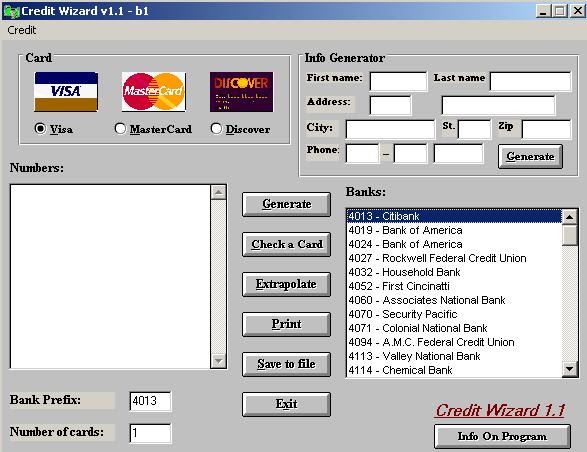Select the MasterCard radio button
The image size is (587, 452).
pyautogui.click(x=120, y=129)
